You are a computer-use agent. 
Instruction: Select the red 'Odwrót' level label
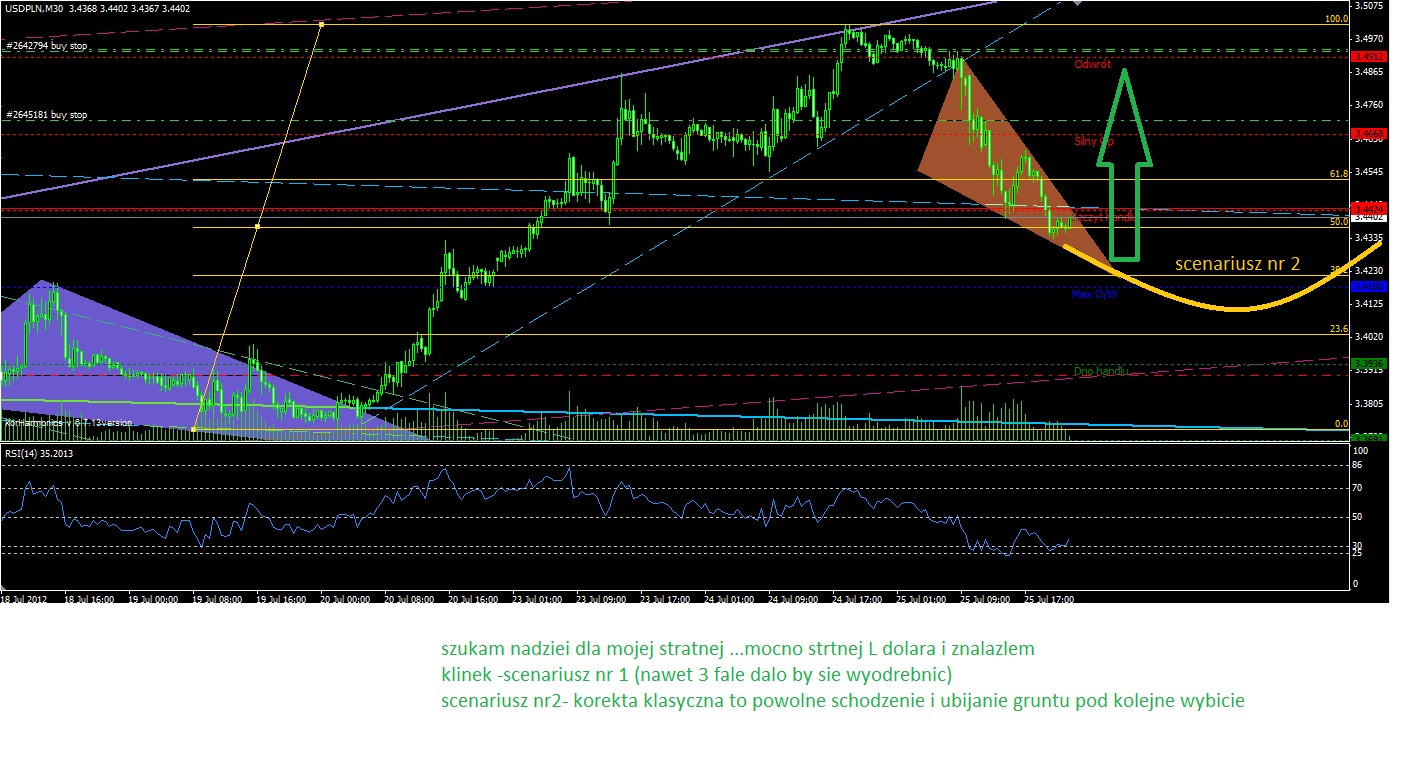coord(1092,64)
